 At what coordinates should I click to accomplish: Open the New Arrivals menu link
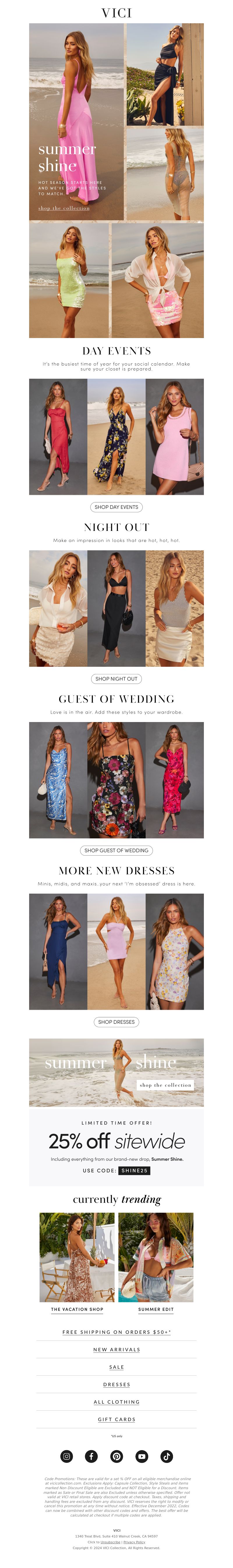[116, 1350]
